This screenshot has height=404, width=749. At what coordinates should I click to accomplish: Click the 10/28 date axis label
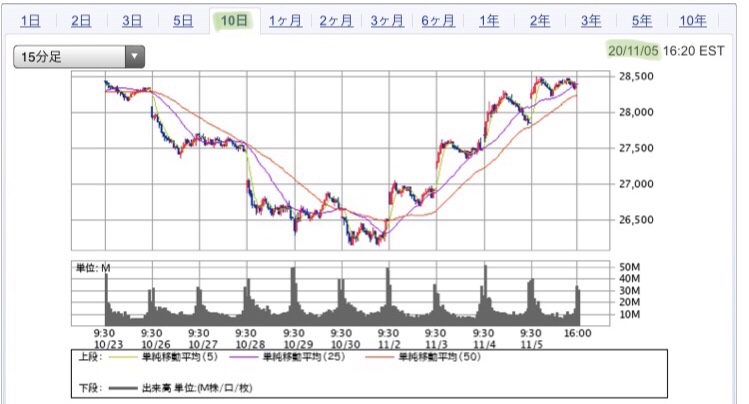[250, 344]
